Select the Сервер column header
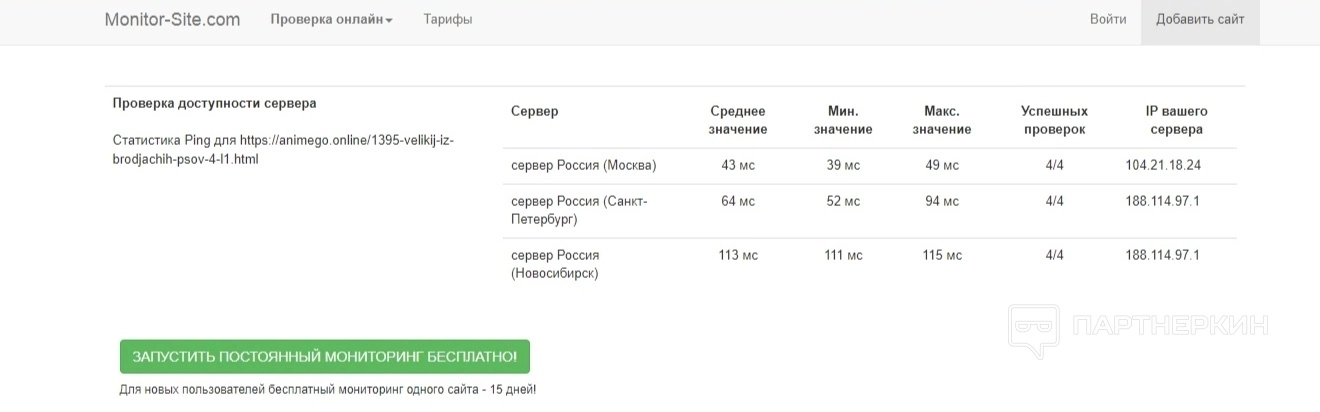Image resolution: width=1320 pixels, height=412 pixels. point(535,111)
